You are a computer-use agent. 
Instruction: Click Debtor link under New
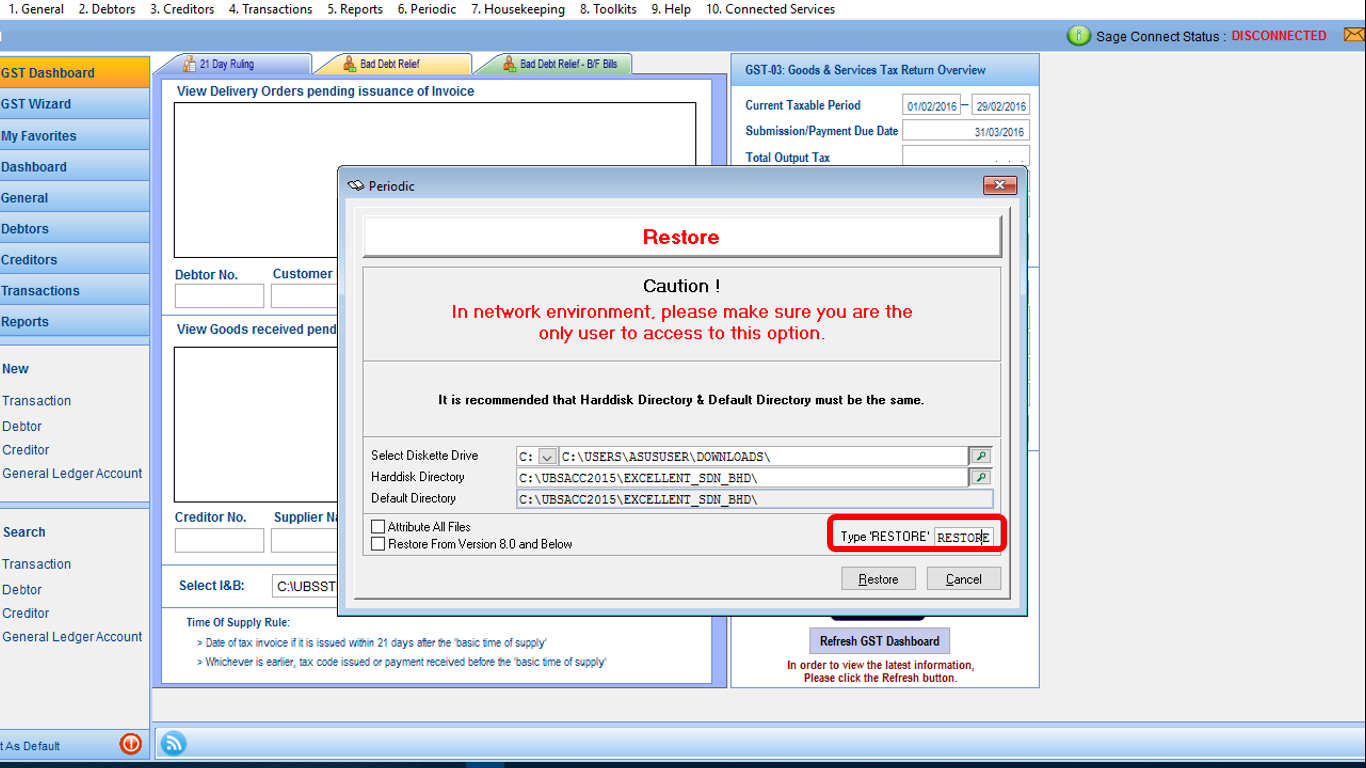tap(22, 426)
